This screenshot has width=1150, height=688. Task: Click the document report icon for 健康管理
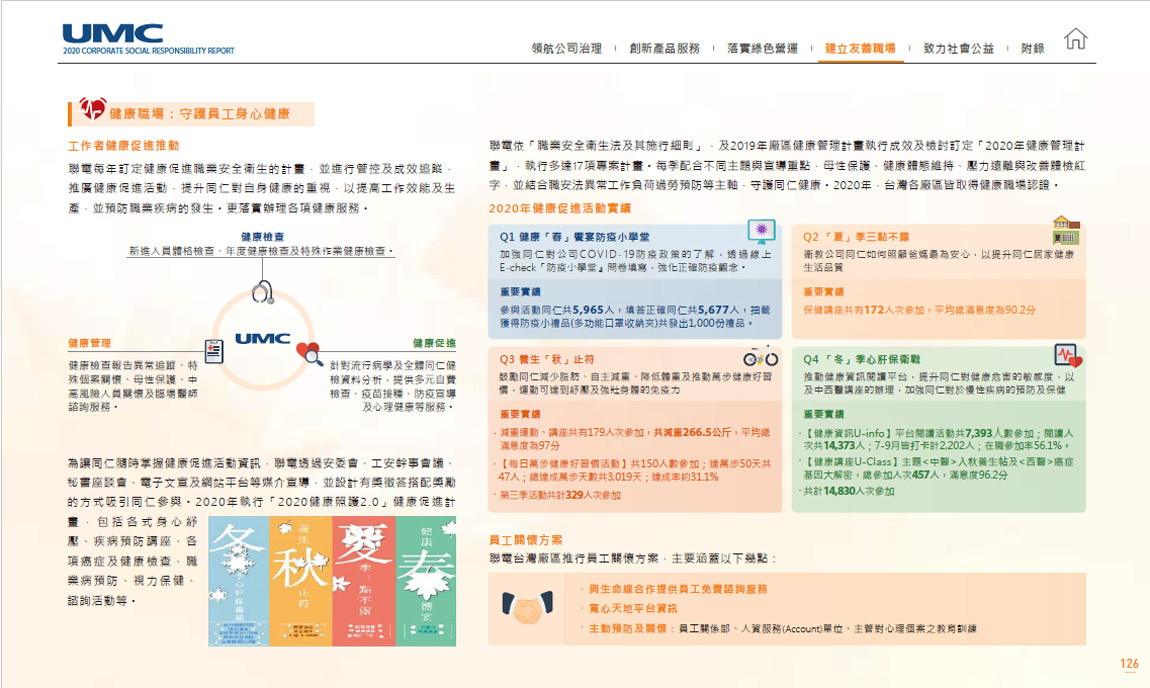pos(213,351)
